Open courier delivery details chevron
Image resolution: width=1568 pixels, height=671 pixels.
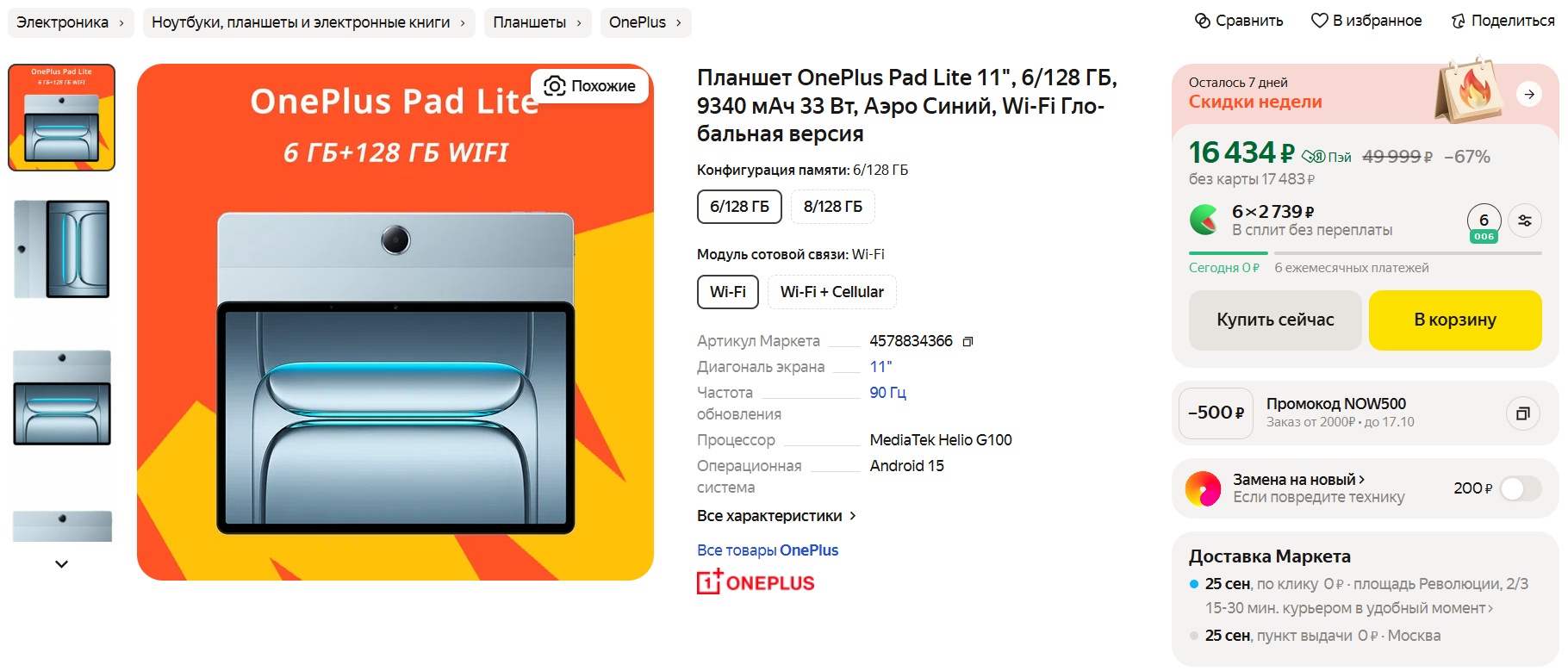(1491, 608)
